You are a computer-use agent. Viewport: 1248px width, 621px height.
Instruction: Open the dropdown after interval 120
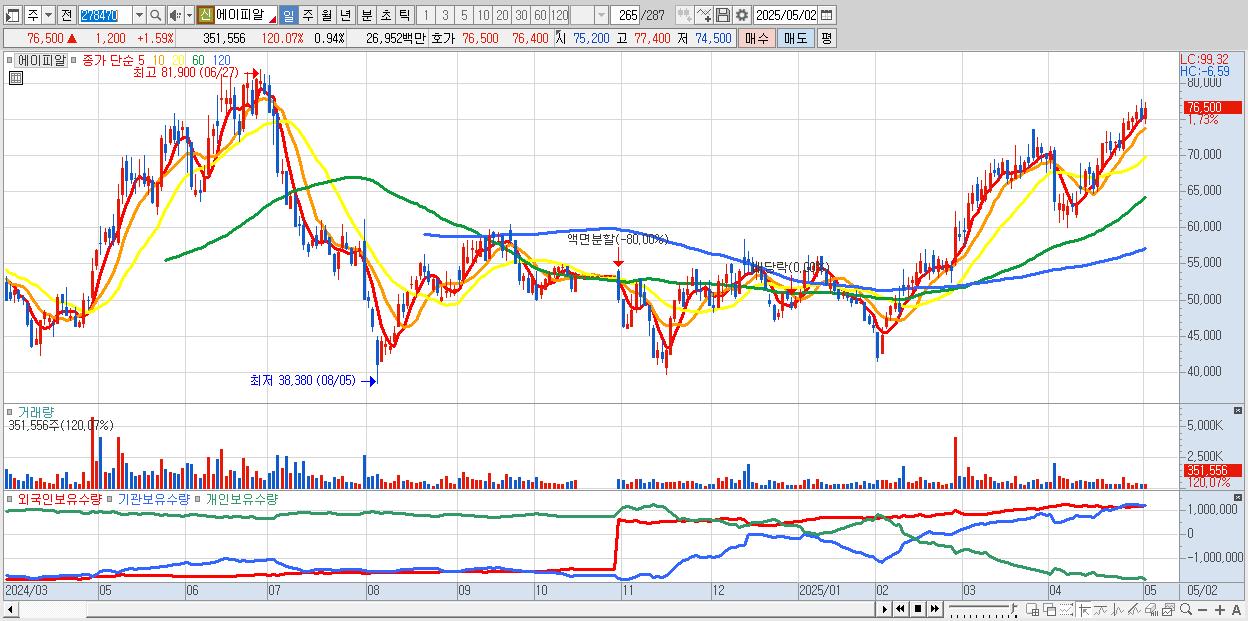pyautogui.click(x=601, y=15)
